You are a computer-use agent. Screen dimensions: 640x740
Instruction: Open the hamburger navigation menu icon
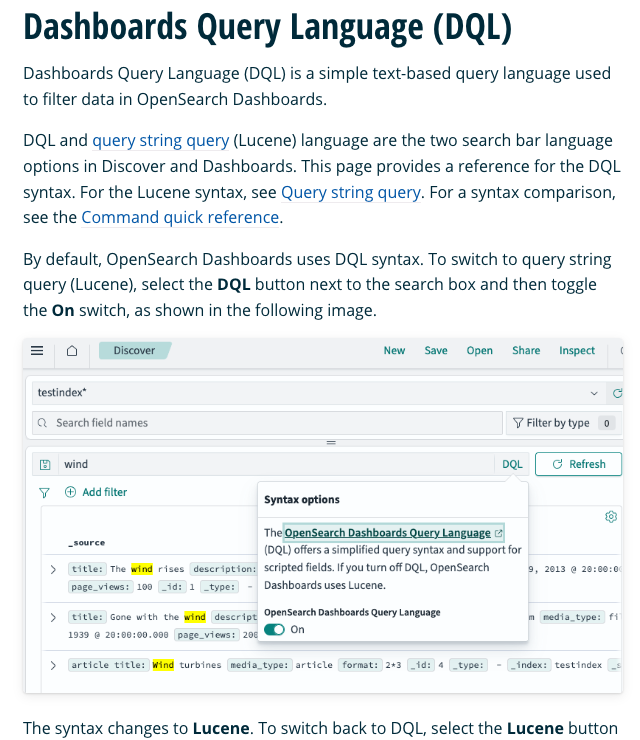coord(37,351)
